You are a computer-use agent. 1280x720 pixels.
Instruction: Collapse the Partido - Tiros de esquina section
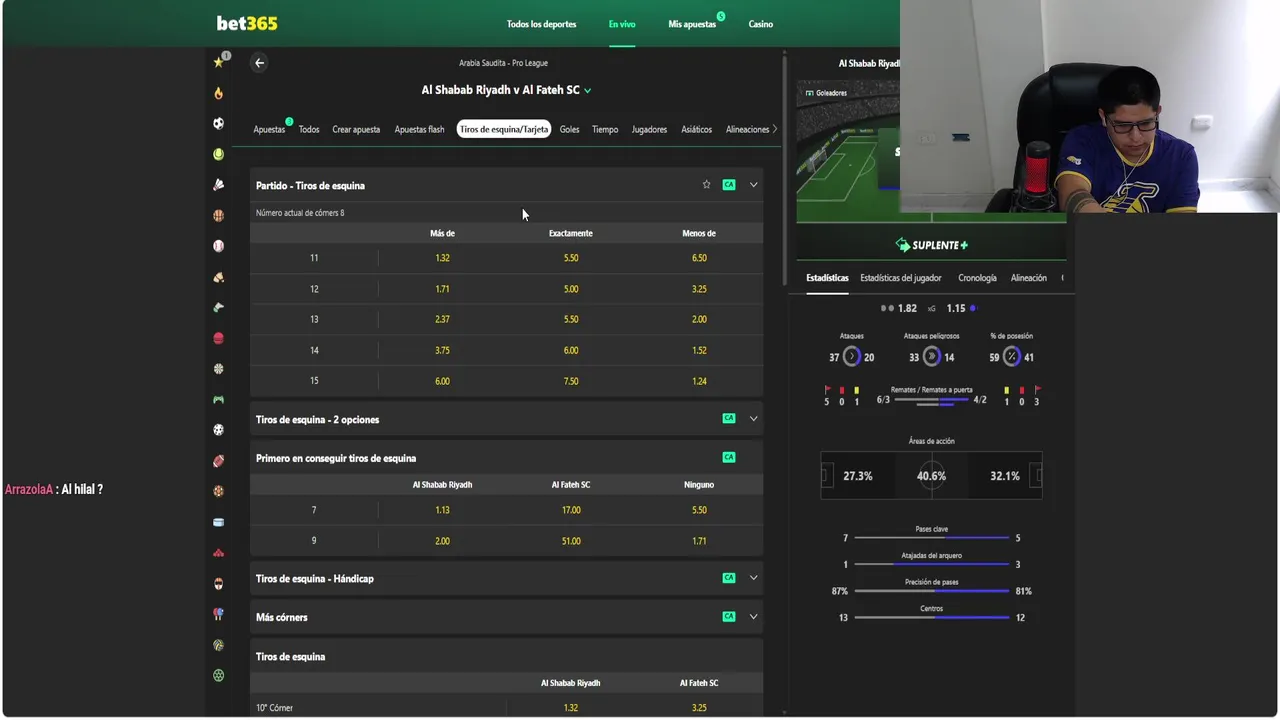tap(753, 185)
